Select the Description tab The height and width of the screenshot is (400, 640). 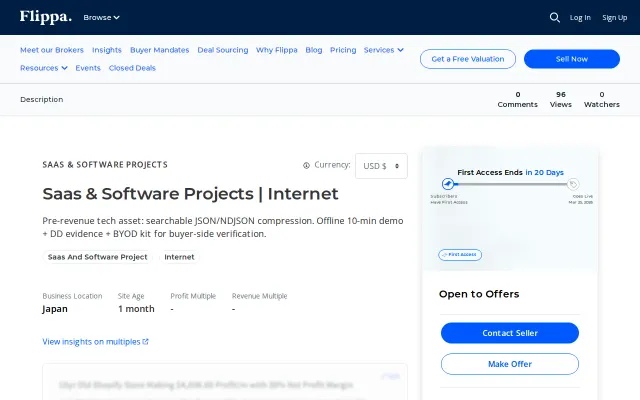point(42,99)
